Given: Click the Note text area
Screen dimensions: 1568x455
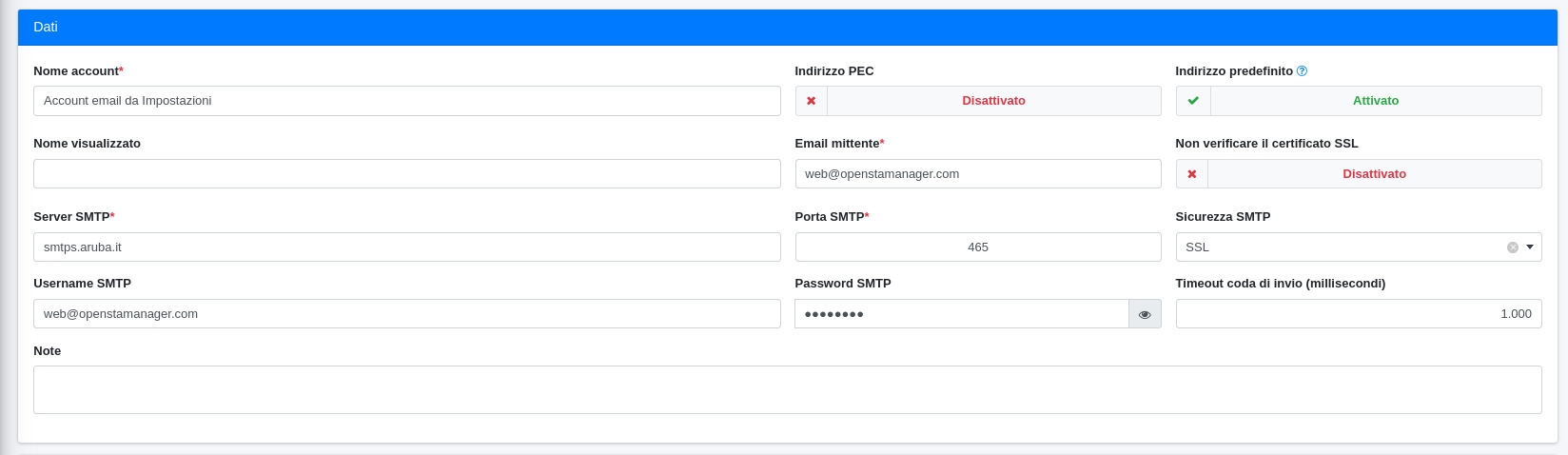Looking at the screenshot, I should pyautogui.click(x=787, y=389).
